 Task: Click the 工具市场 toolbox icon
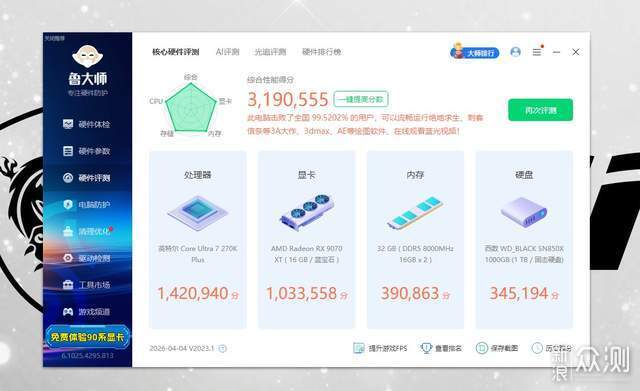tap(68, 285)
